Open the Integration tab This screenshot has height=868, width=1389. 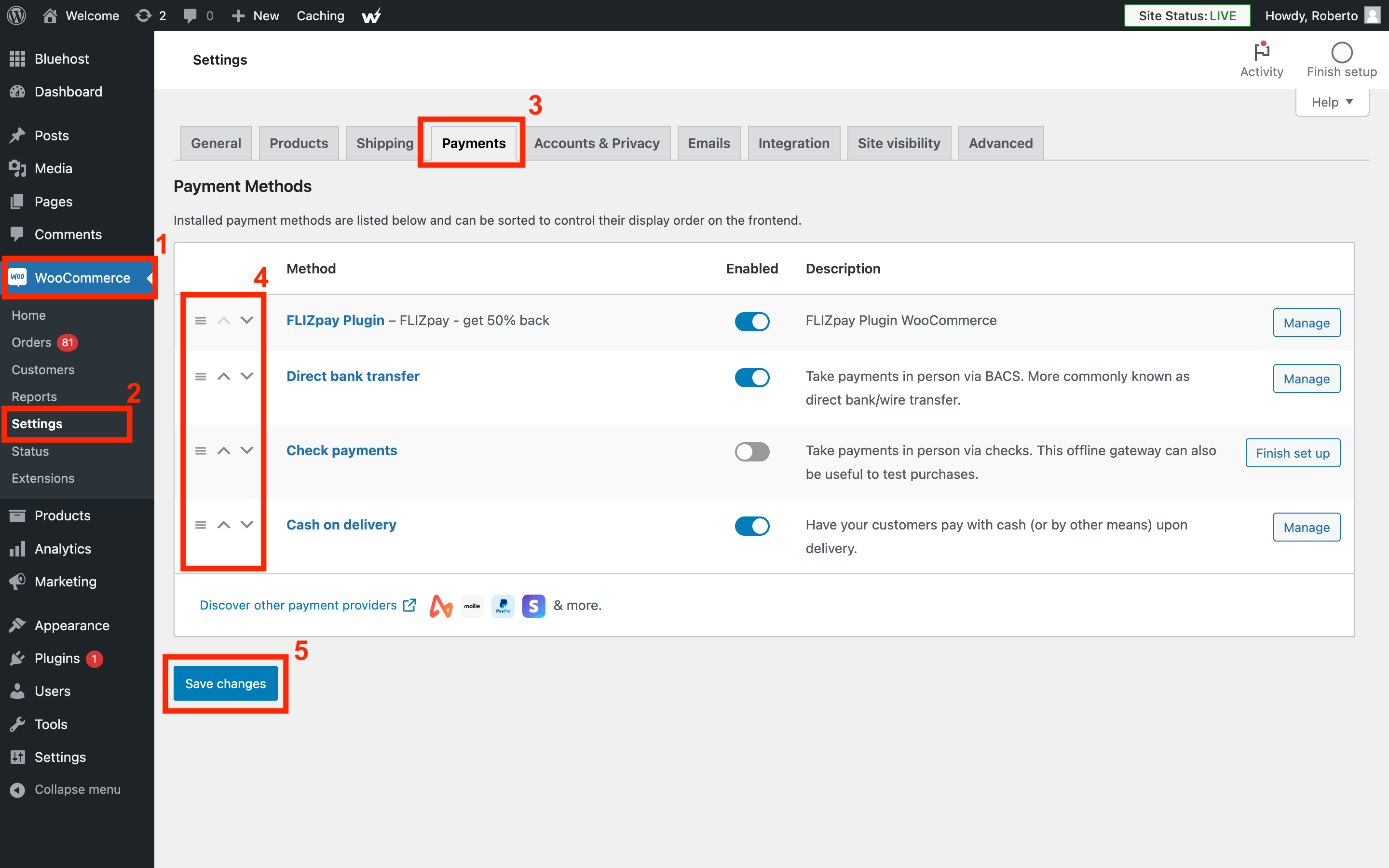[794, 143]
